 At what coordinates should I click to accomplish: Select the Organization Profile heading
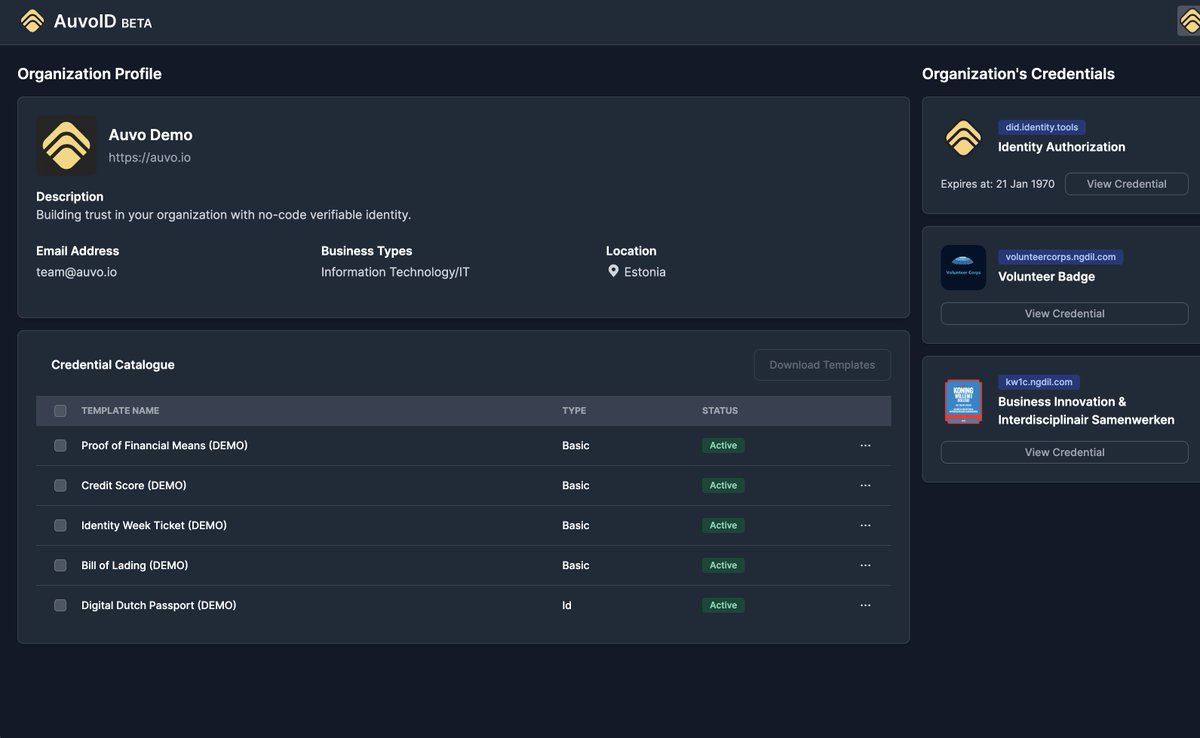point(89,71)
